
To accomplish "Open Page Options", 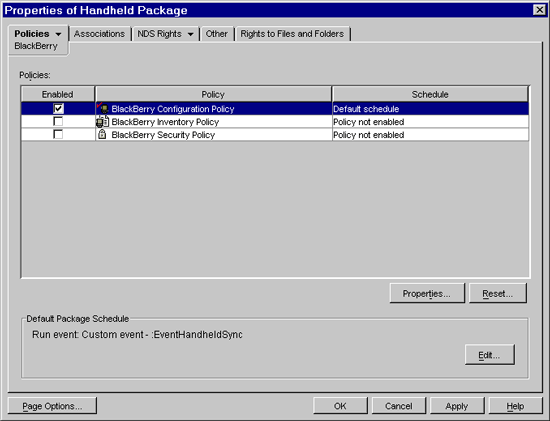I will click(52, 406).
